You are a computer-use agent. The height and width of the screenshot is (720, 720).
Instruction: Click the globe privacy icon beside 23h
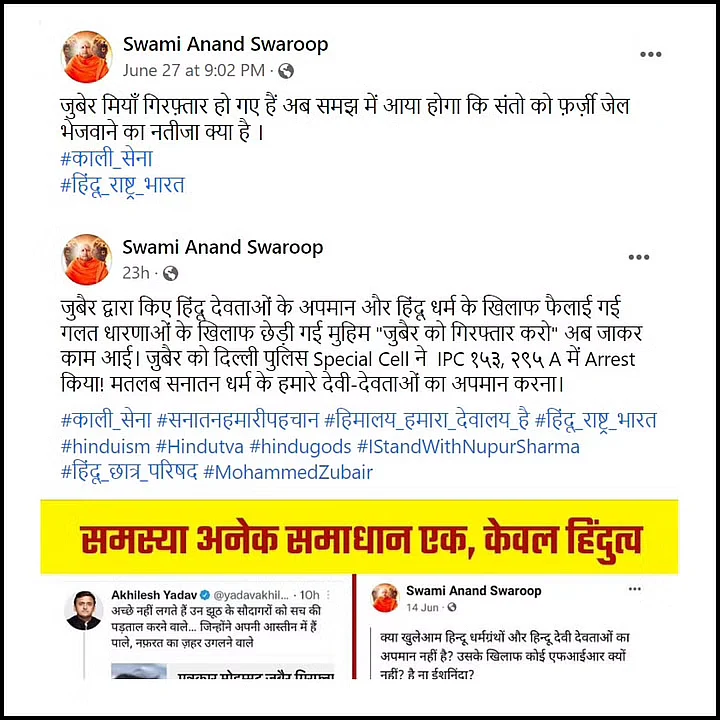170,273
